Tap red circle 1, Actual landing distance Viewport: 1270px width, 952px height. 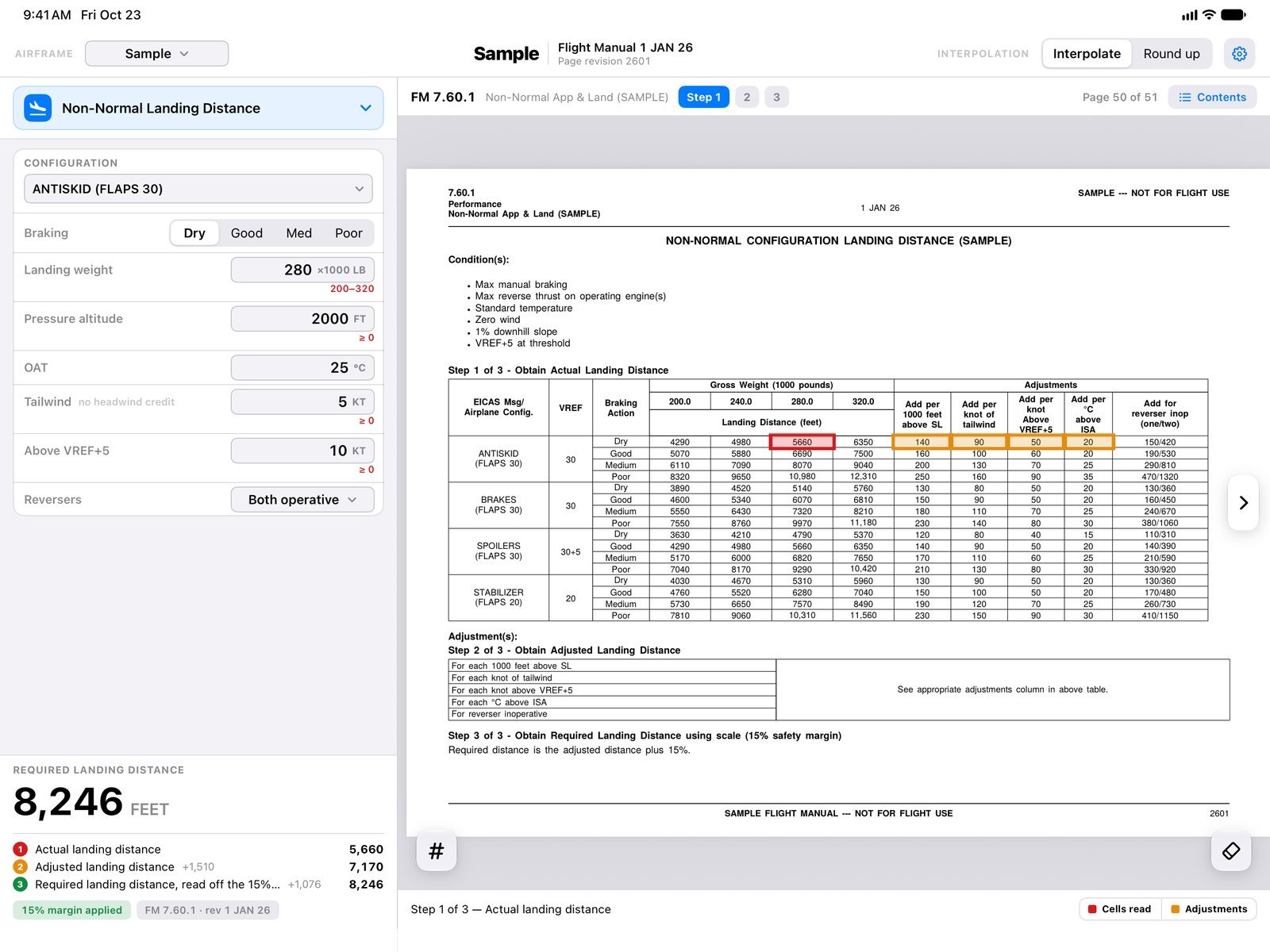pos(20,849)
